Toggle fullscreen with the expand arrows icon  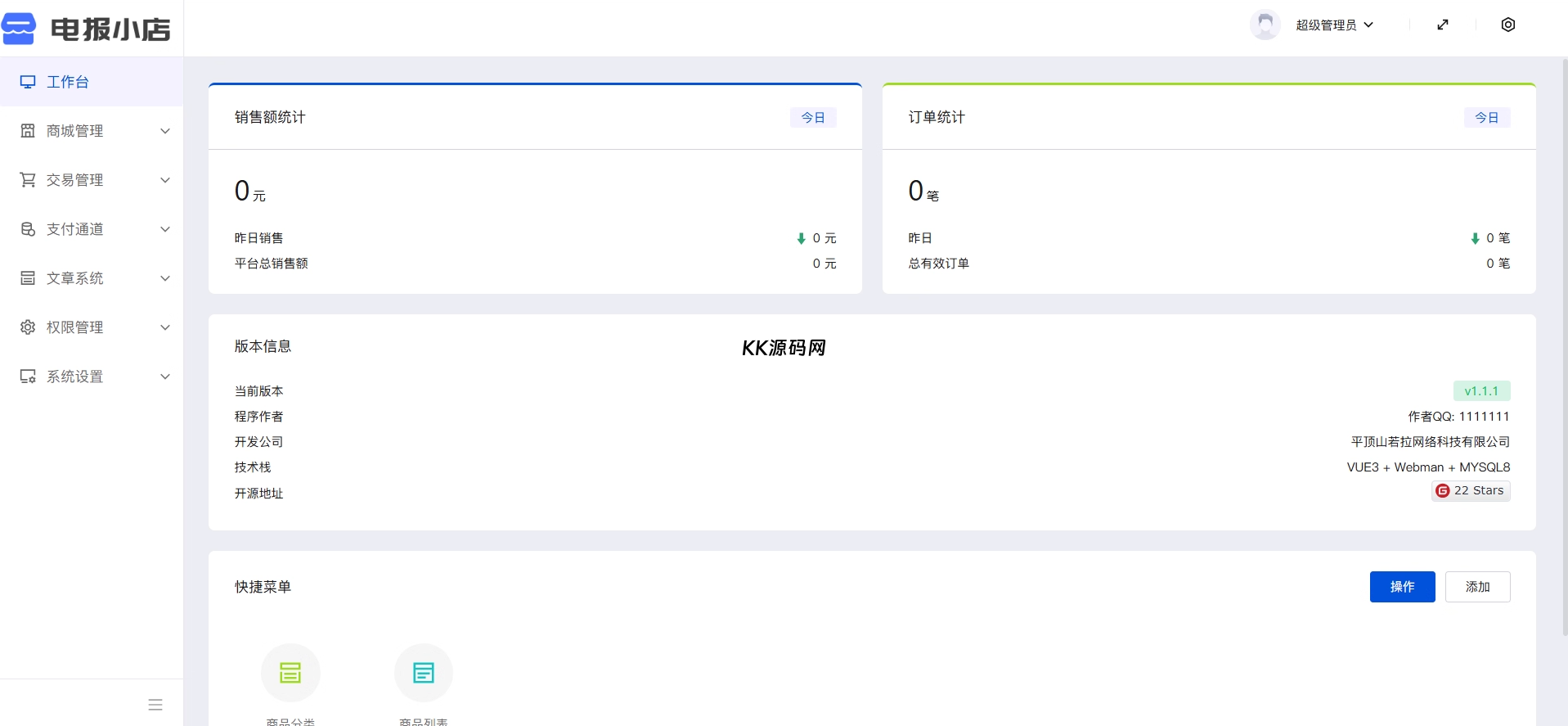(x=1443, y=25)
